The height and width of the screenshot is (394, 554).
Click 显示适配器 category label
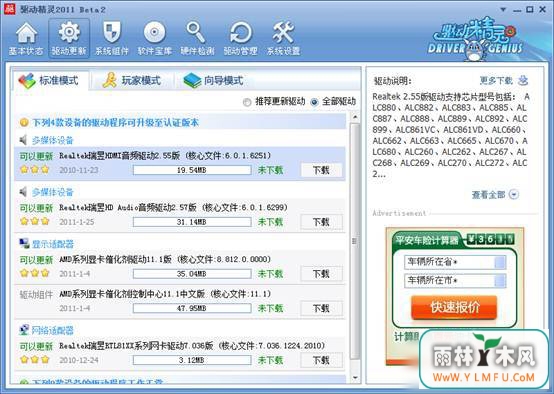point(52,244)
